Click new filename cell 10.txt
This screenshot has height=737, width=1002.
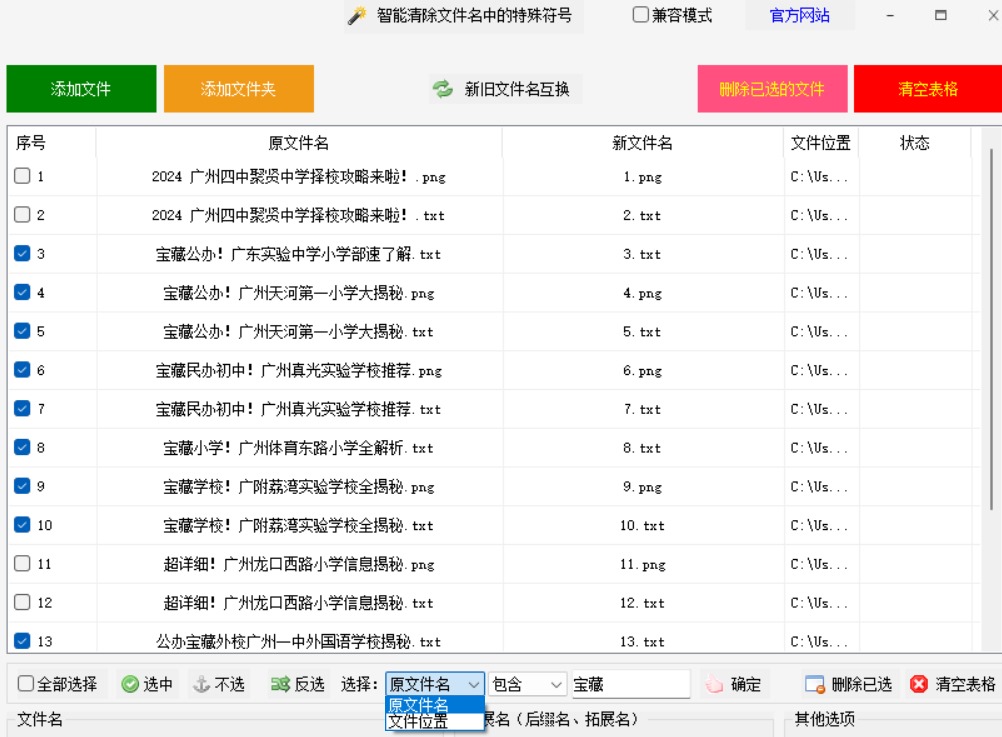coord(642,525)
